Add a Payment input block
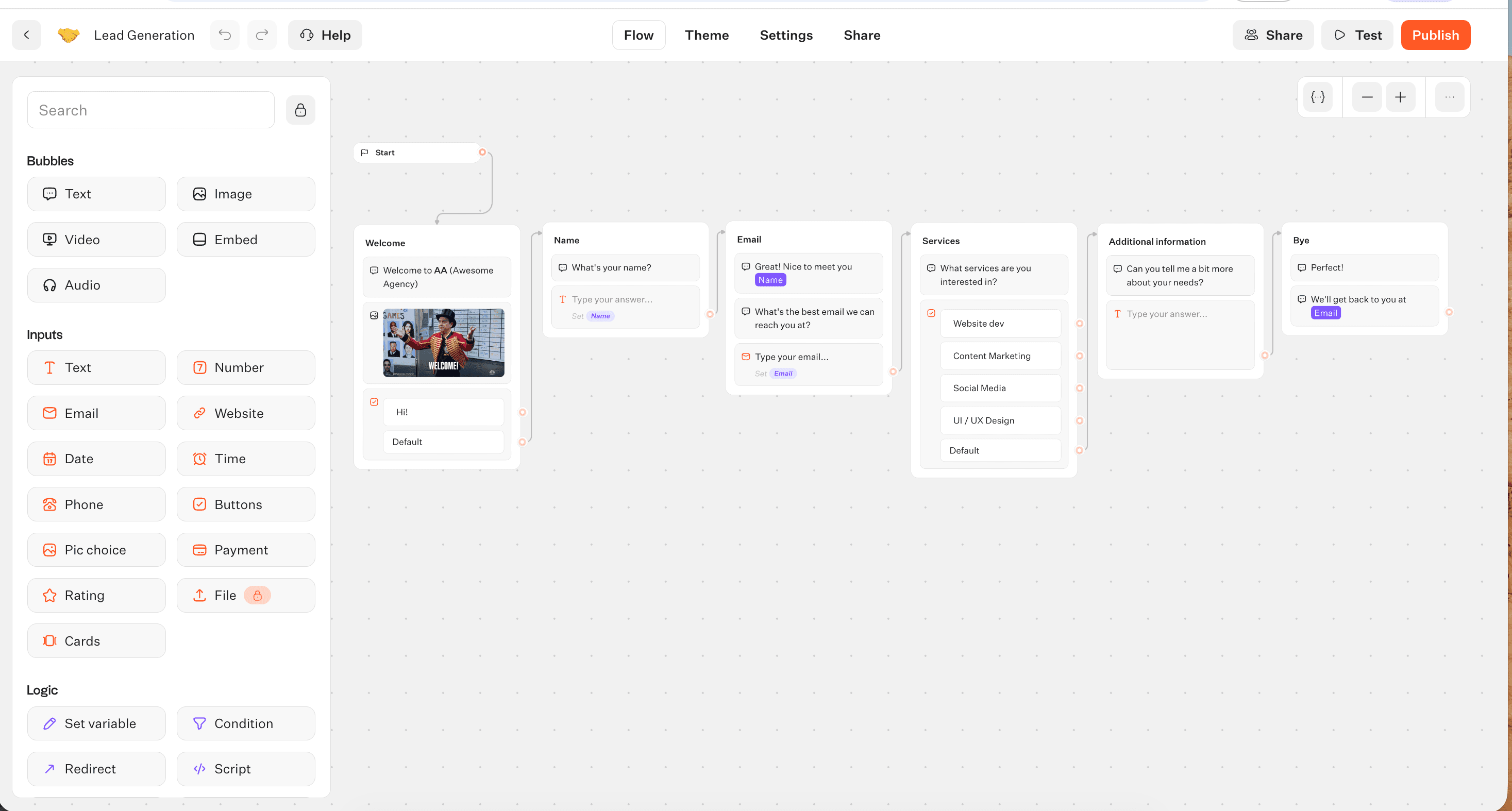Screen dimensions: 1512x811 coord(246,550)
